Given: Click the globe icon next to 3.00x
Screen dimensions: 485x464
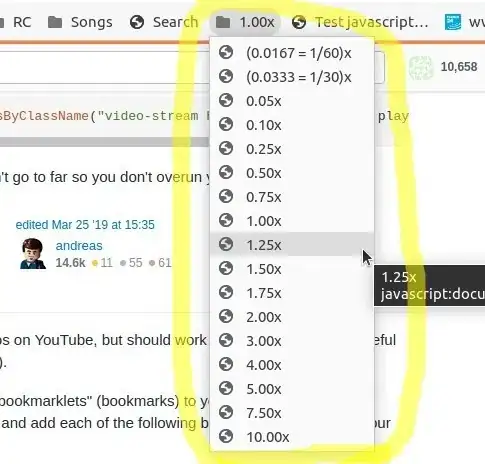Looking at the screenshot, I should click(226, 340).
